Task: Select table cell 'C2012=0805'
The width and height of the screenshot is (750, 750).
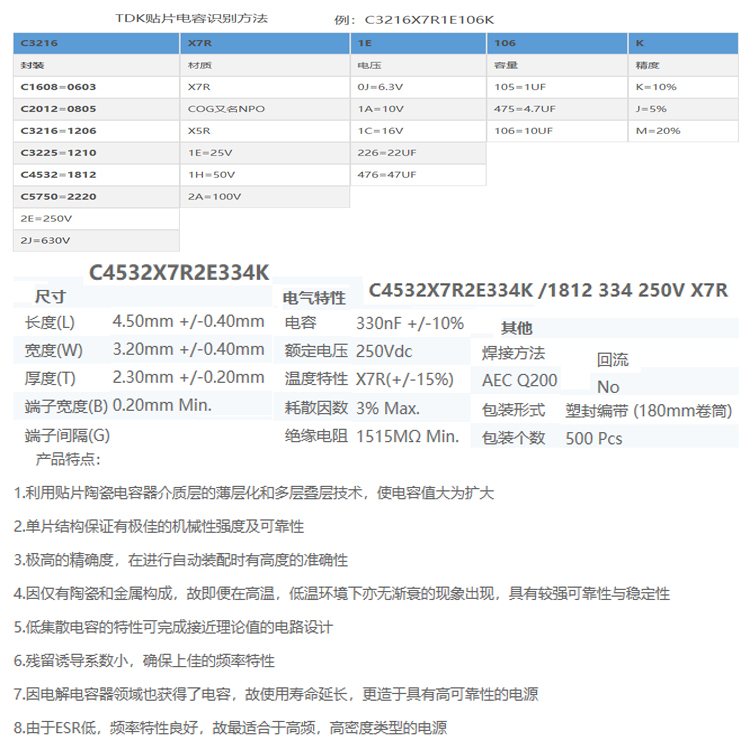Action: coord(96,109)
